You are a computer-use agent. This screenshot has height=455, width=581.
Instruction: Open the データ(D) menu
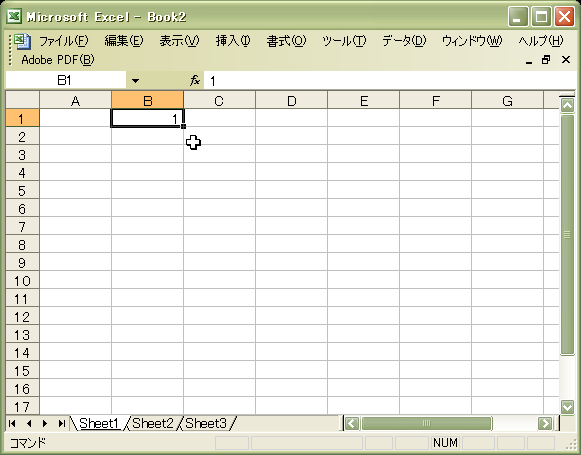(404, 41)
